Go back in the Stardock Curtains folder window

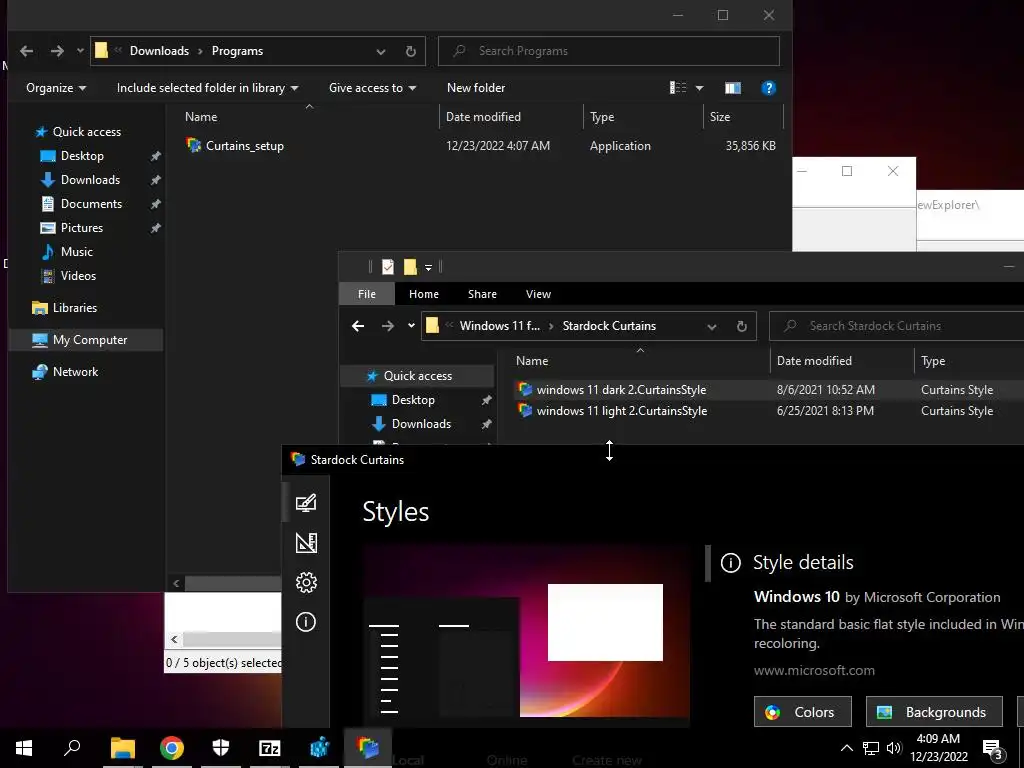(358, 326)
